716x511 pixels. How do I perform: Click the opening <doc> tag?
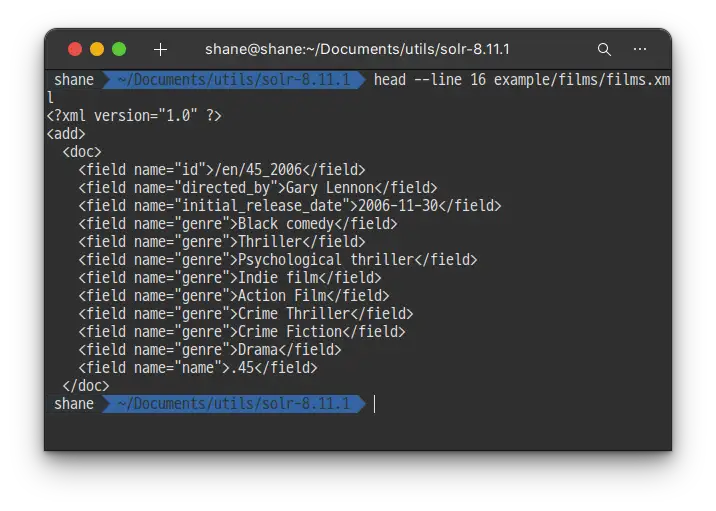82,152
